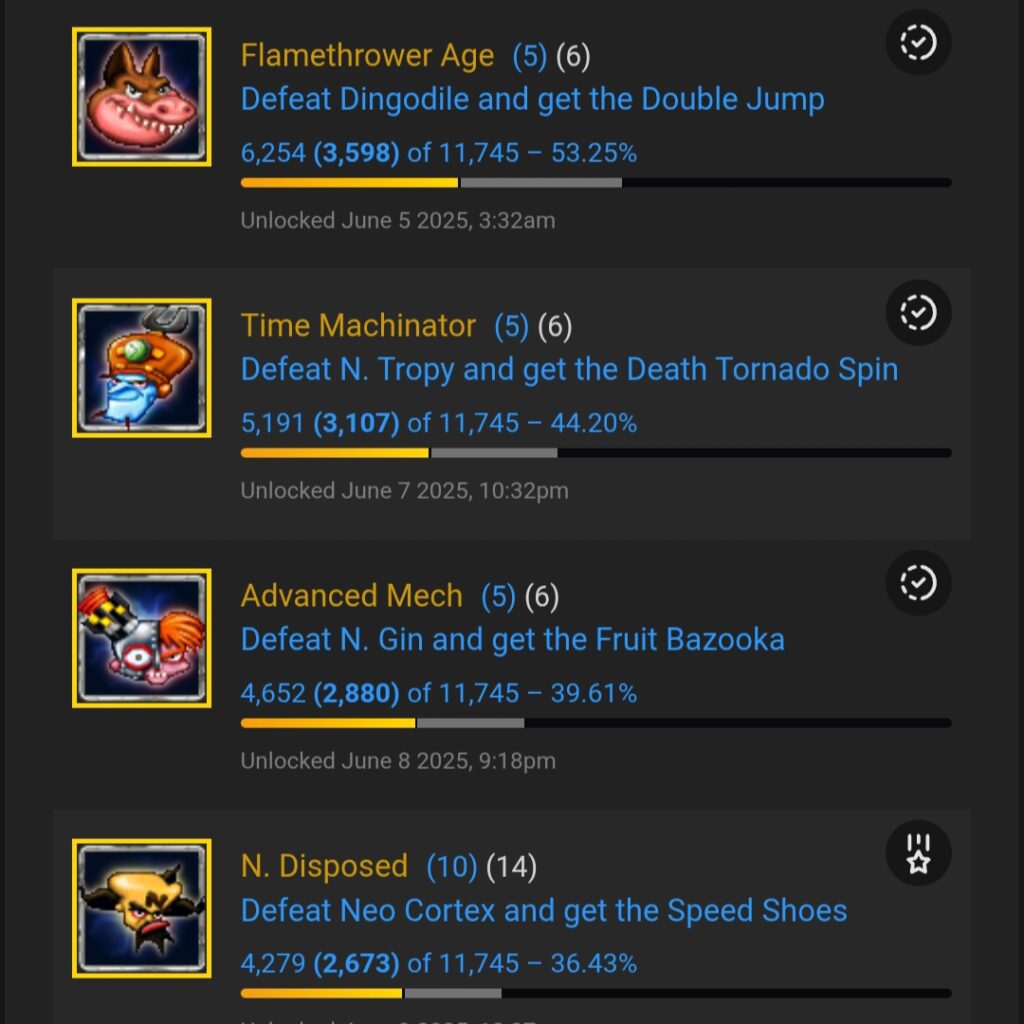Open the Flamethrower Age Dingodile badge image
This screenshot has height=1024, width=1024.
pyautogui.click(x=142, y=97)
